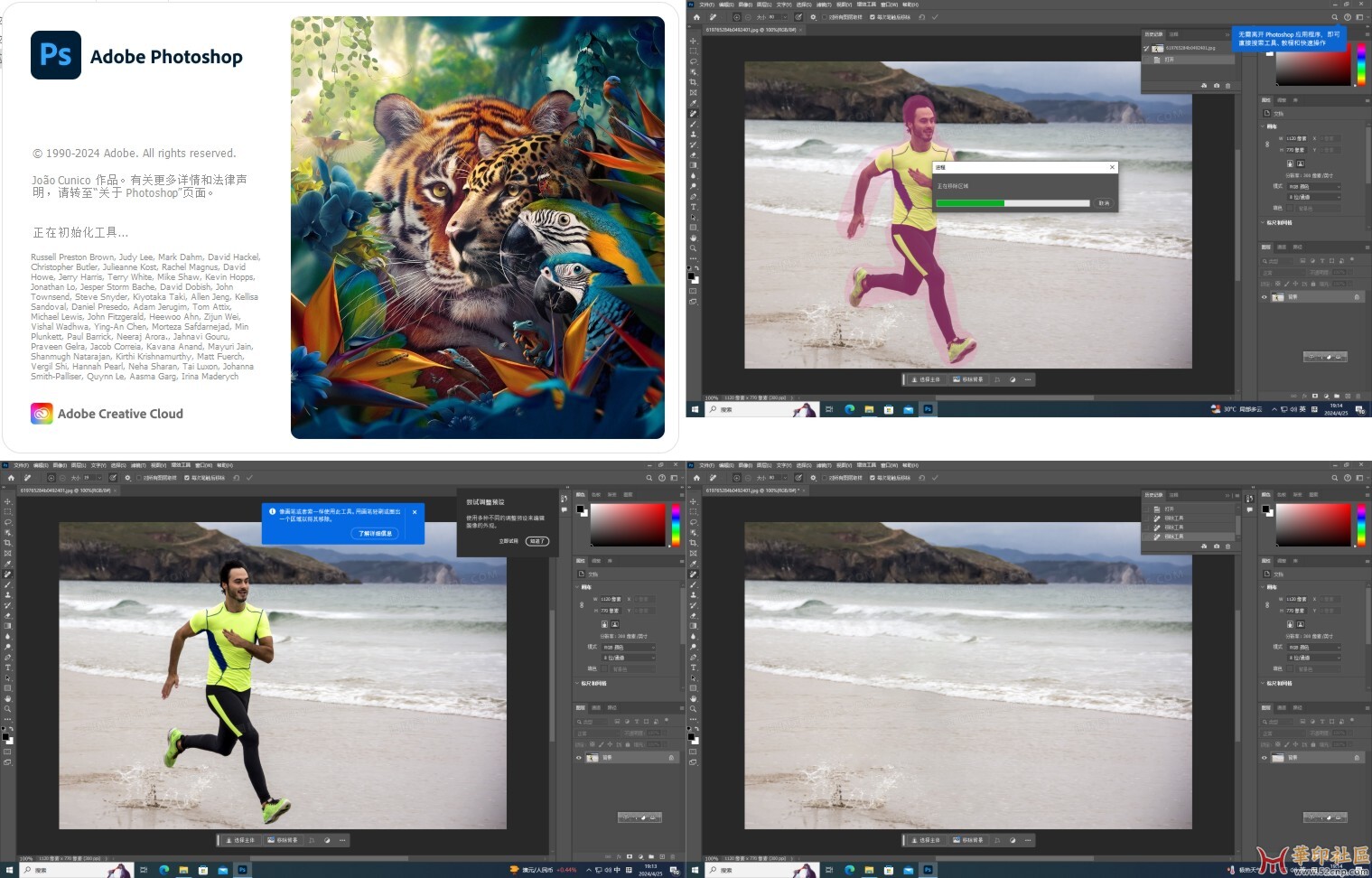Select Crop tool in unmasked runner window
This screenshot has width=1372, height=878.
[x=7, y=543]
